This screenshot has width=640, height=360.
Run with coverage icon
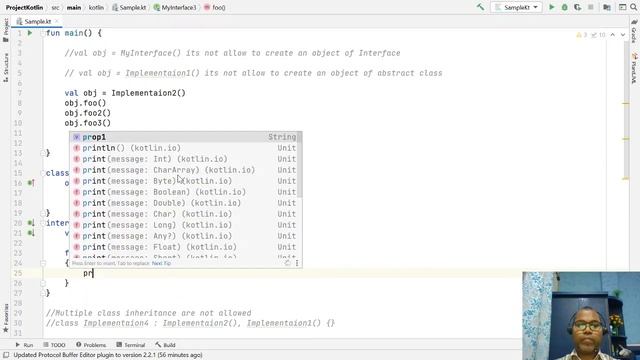[578, 7]
